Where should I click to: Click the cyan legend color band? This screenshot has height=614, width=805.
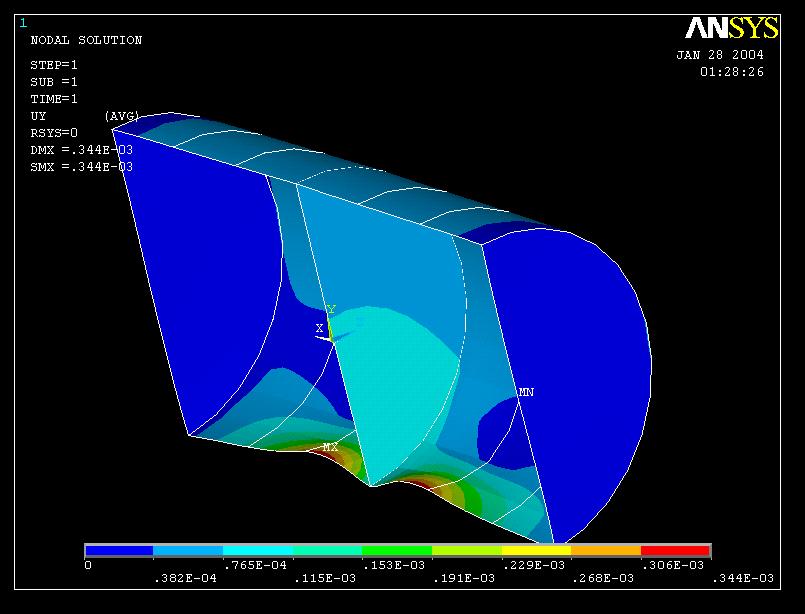pyautogui.click(x=258, y=551)
